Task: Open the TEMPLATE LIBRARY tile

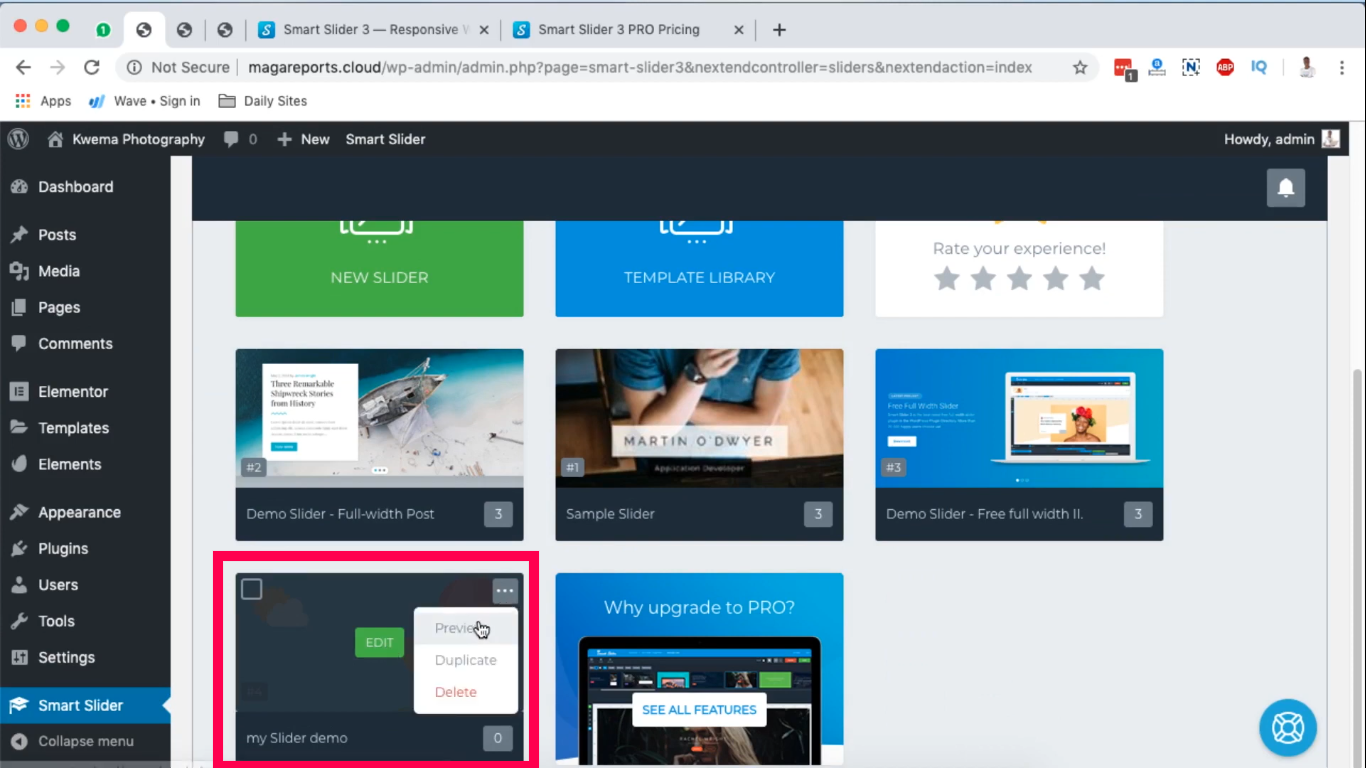Action: pos(699,268)
